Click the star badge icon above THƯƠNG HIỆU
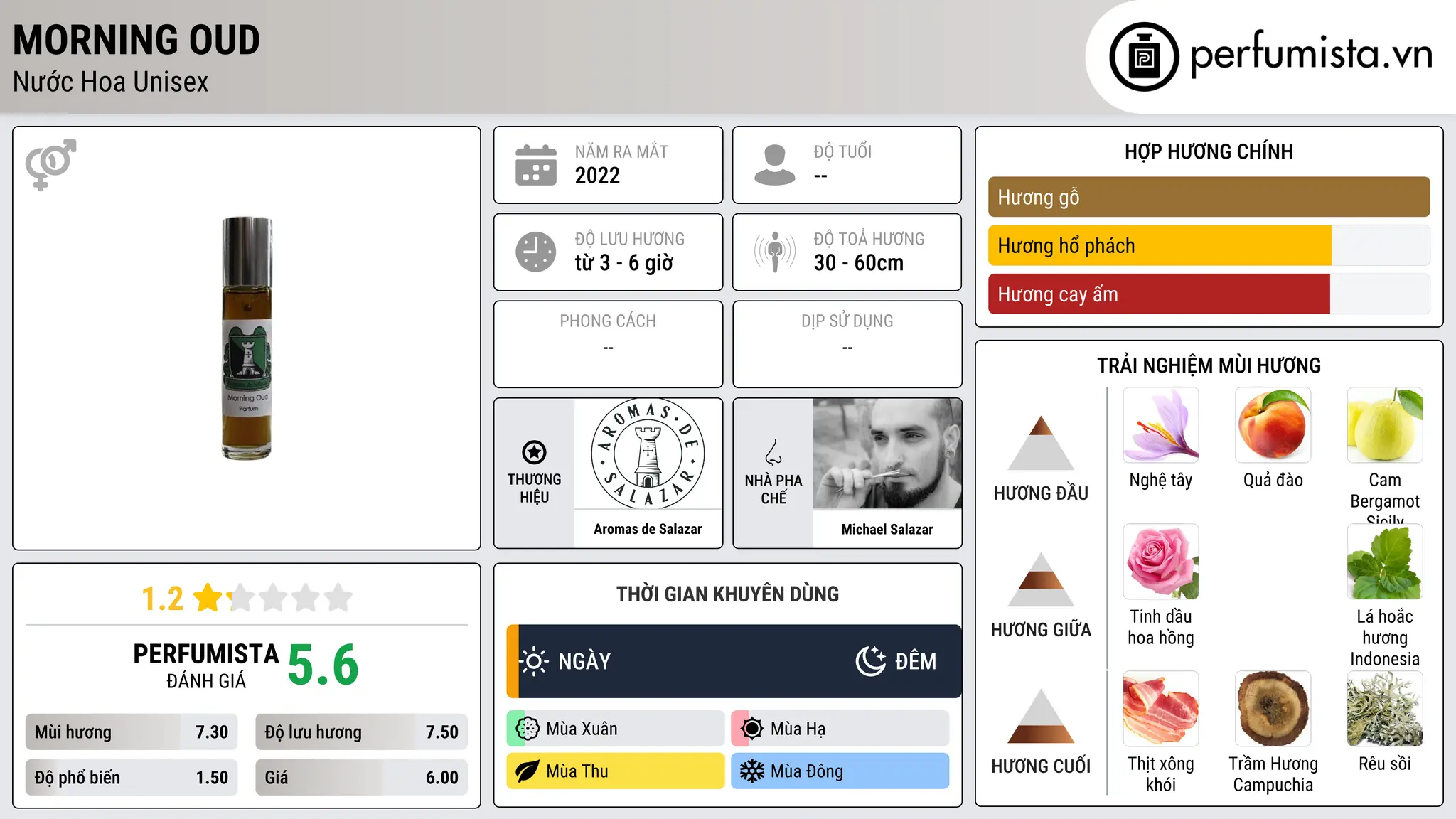Screen dimensions: 1456x819 [x=534, y=452]
